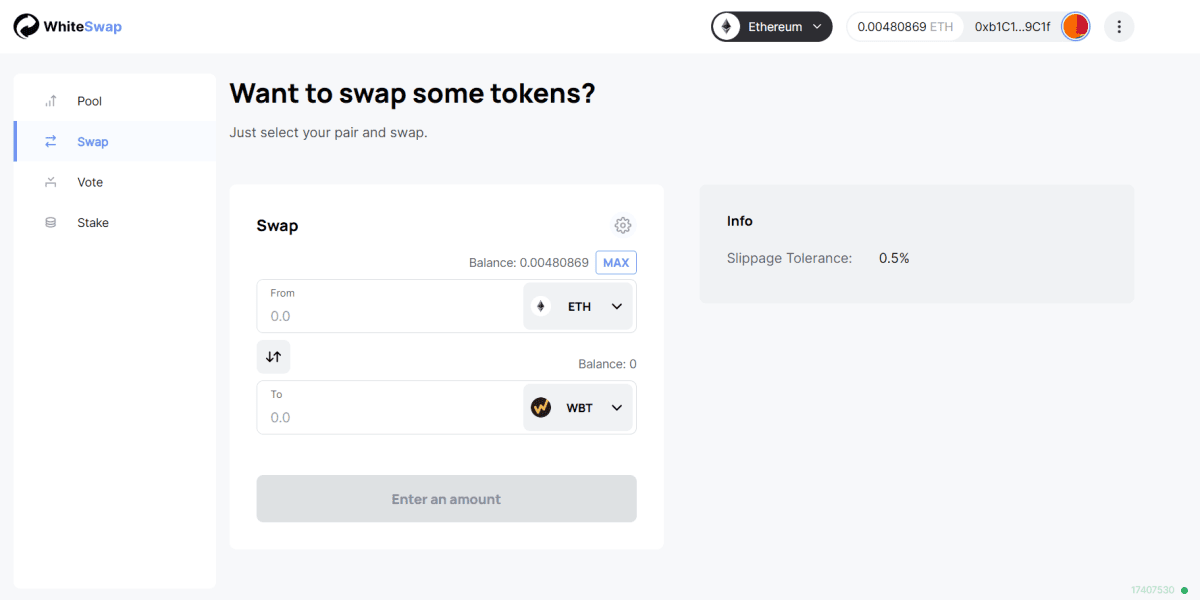
Task: Click the wallet address 0xb1C1...9C1f
Action: click(x=1012, y=26)
